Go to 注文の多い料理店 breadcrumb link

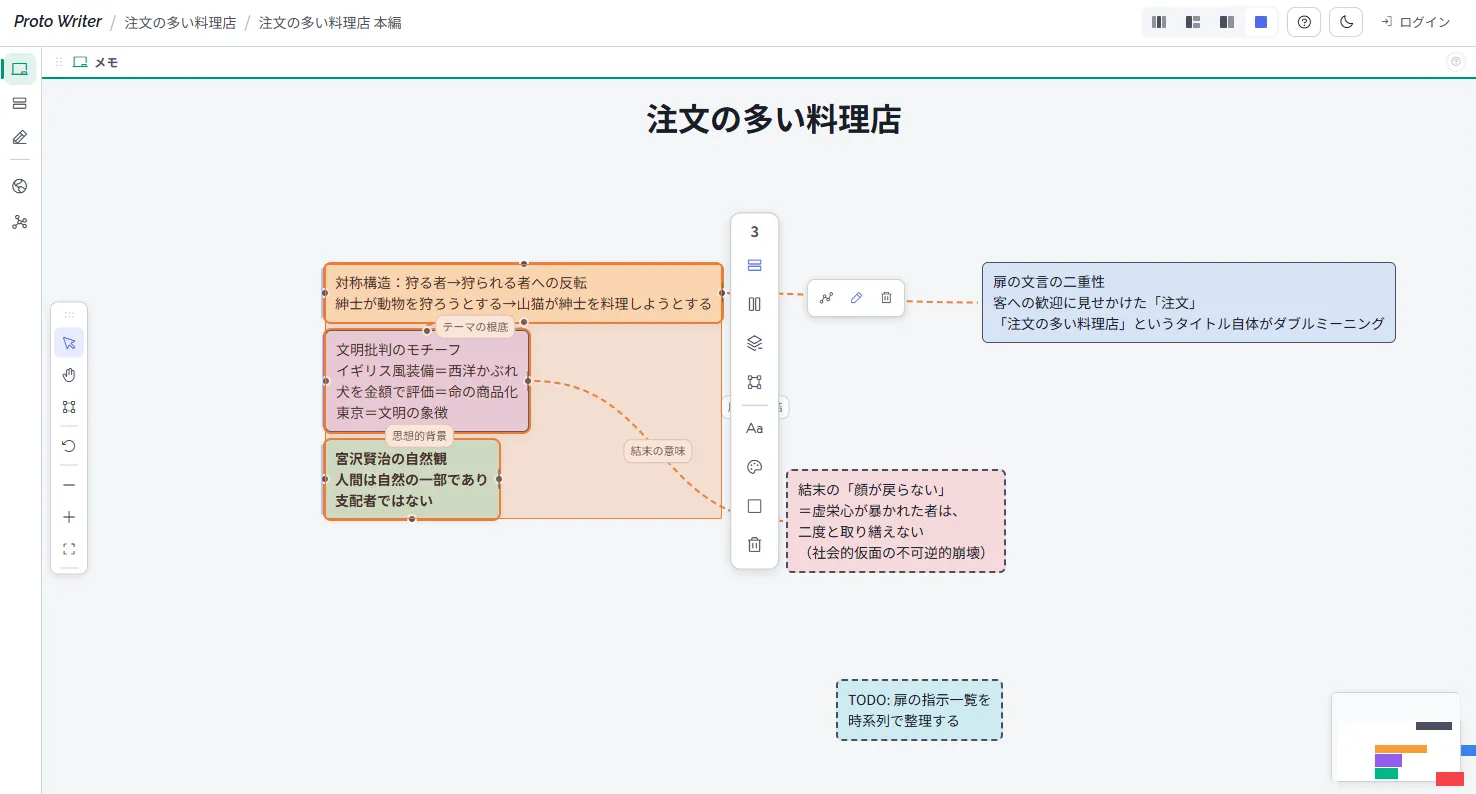pyautogui.click(x=180, y=22)
